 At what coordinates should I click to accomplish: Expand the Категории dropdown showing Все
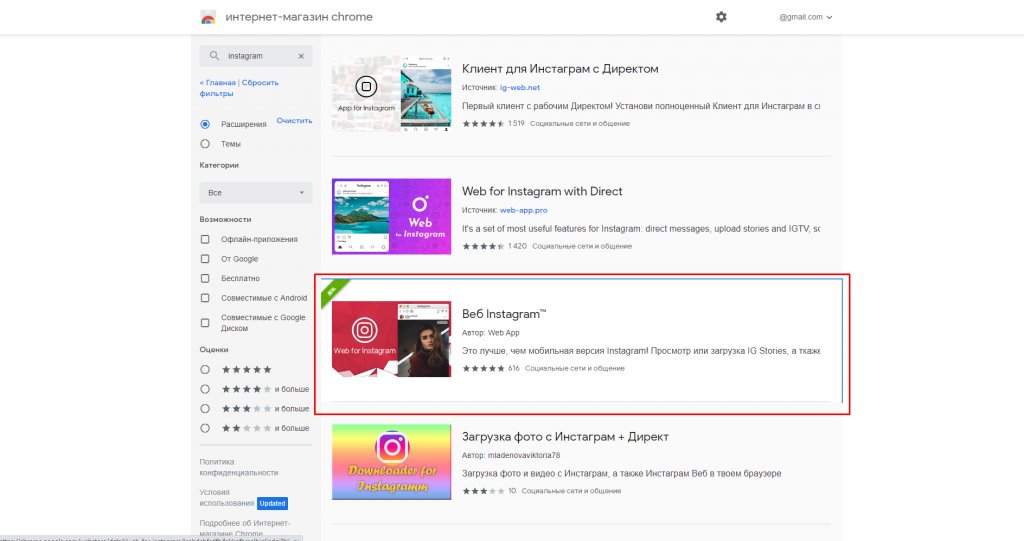pyautogui.click(x=255, y=192)
